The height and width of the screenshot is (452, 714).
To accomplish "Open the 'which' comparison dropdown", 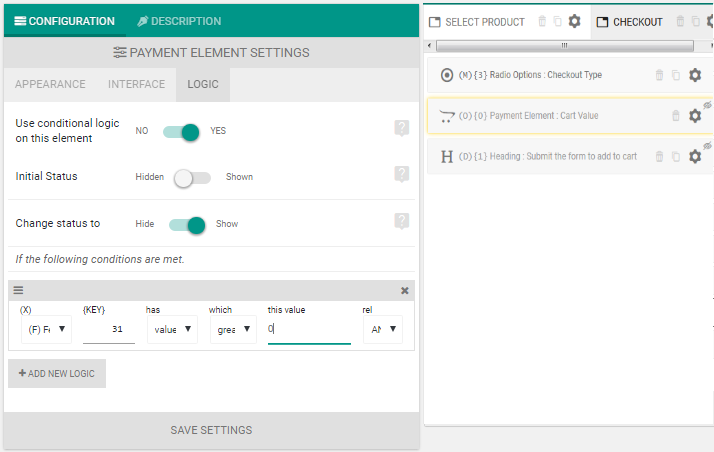I will pos(234,329).
